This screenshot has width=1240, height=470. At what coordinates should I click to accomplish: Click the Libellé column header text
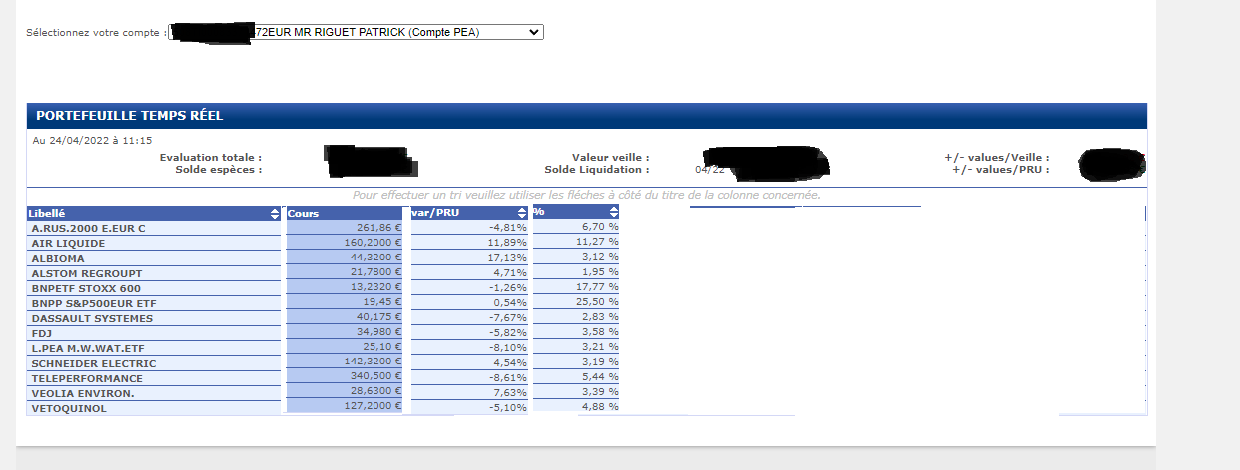pyautogui.click(x=47, y=213)
